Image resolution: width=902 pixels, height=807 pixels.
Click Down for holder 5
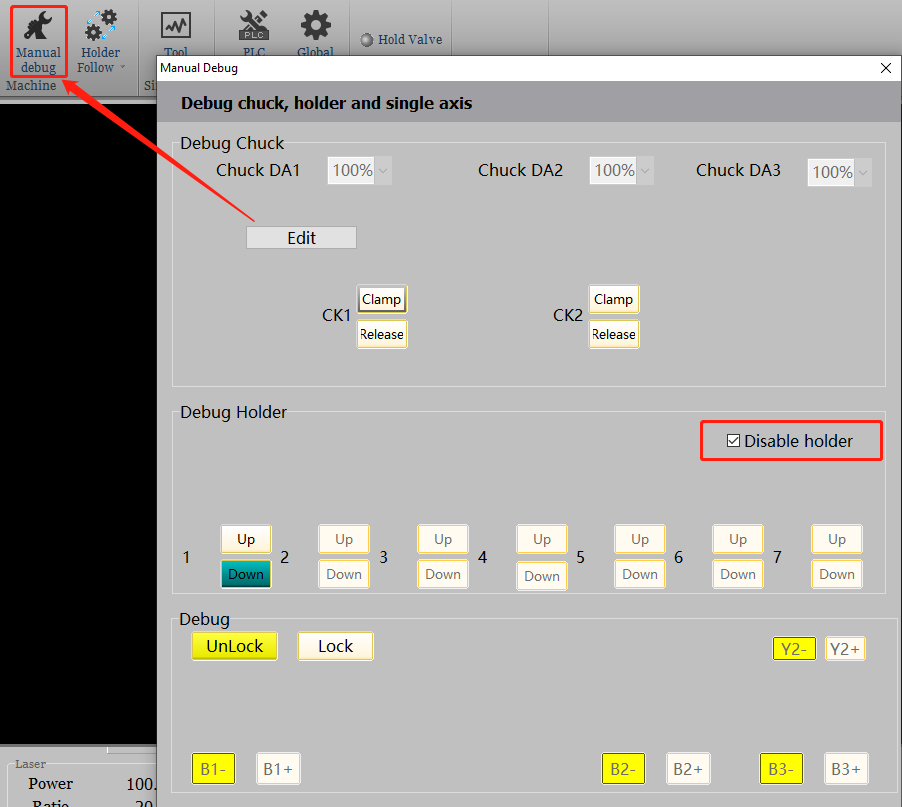pyautogui.click(x=640, y=574)
